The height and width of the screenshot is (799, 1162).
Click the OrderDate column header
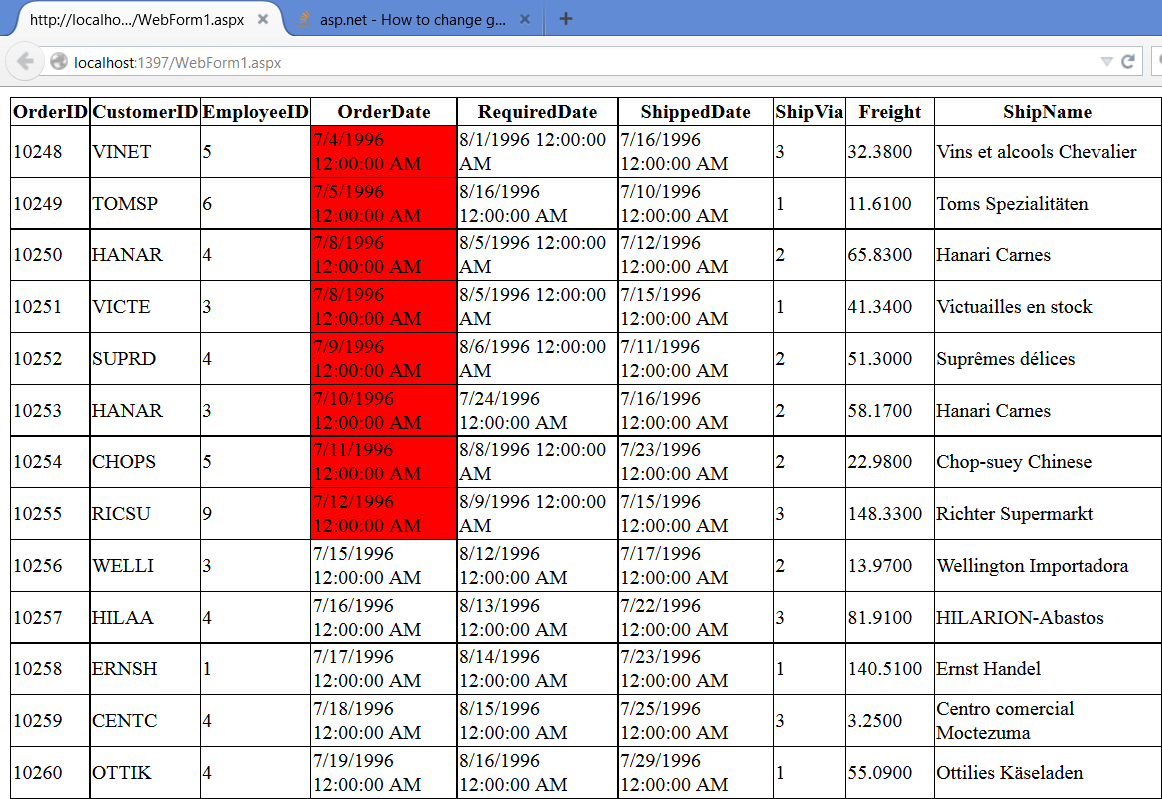(384, 112)
